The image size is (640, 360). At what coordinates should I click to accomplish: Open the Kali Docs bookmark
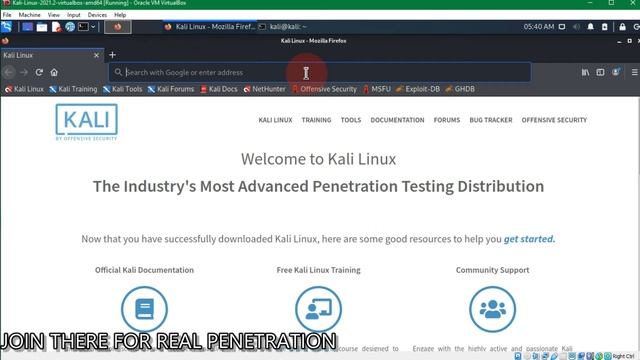218,89
